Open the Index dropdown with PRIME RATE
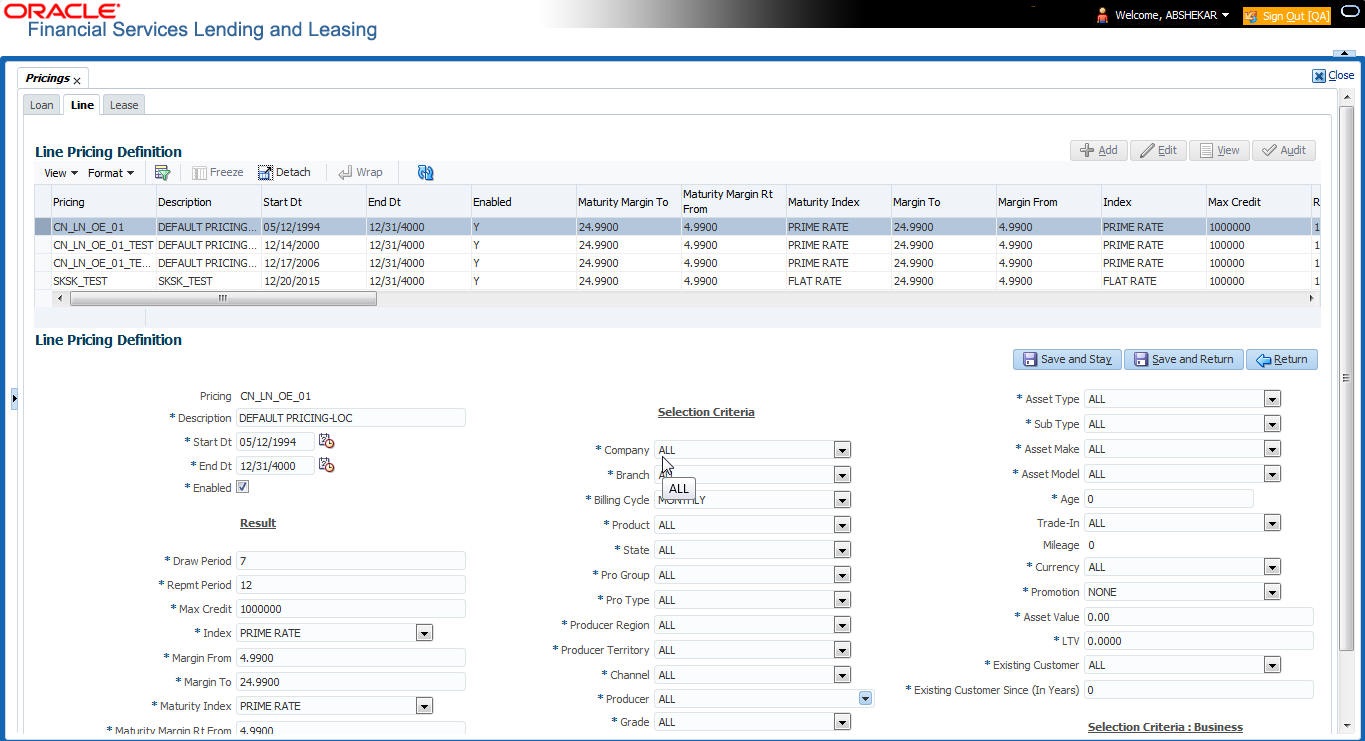The image size is (1365, 741). tap(424, 633)
